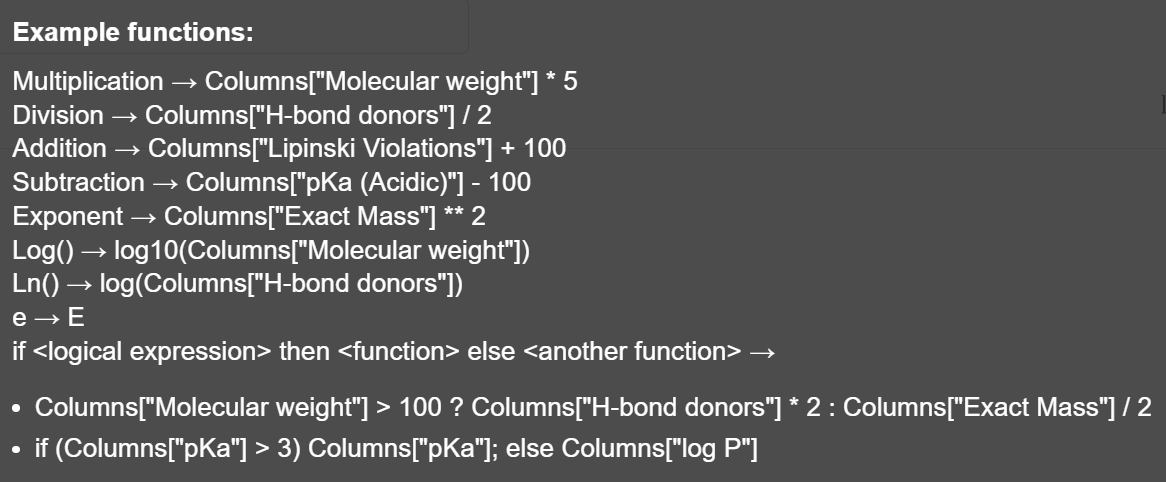
Task: Click the ternary Molecular weight > 100 example
Action: [593, 408]
